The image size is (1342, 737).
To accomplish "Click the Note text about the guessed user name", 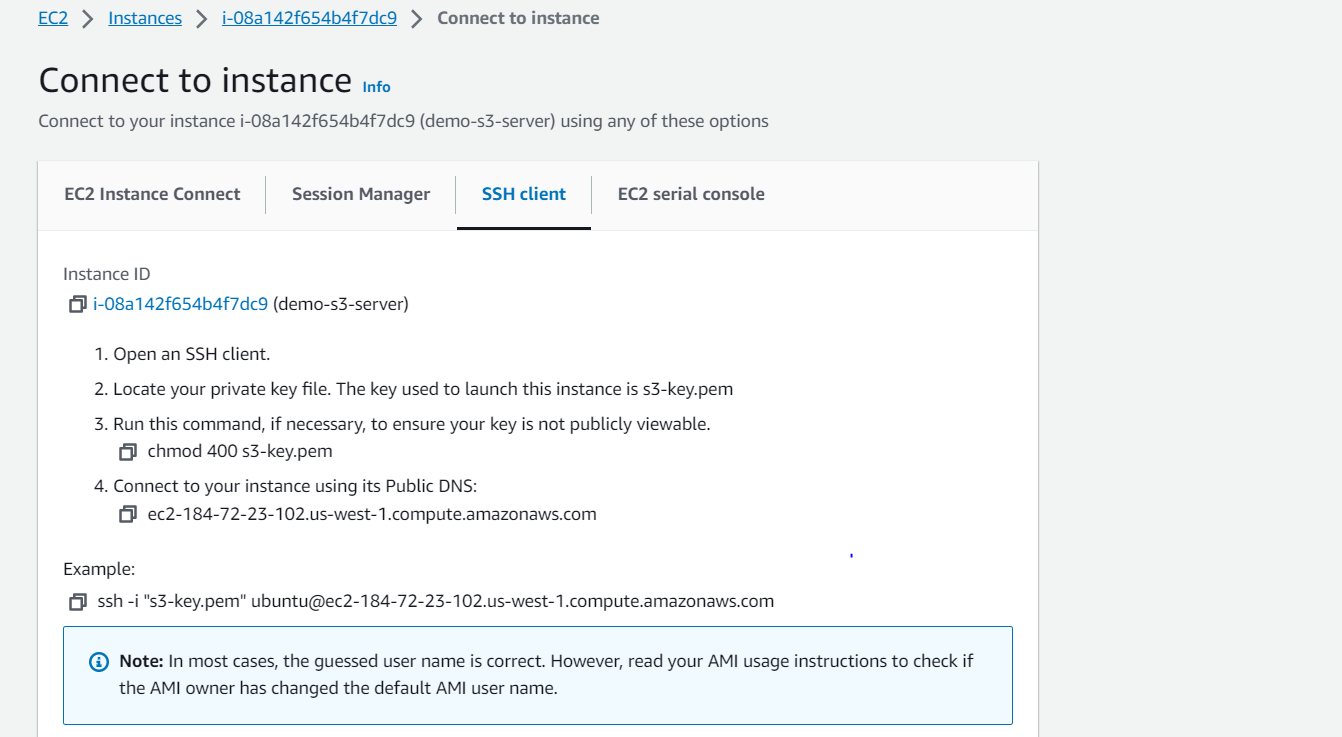I will [x=546, y=675].
